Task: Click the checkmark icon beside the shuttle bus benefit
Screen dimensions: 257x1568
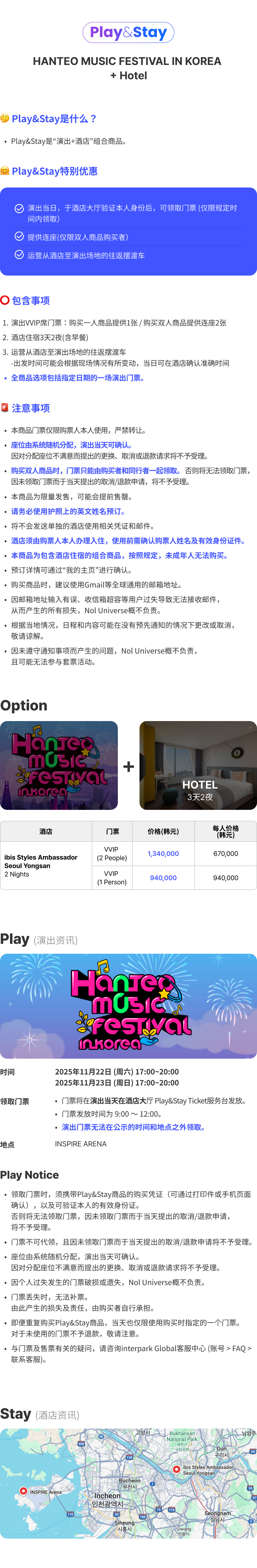Action: 19,255
